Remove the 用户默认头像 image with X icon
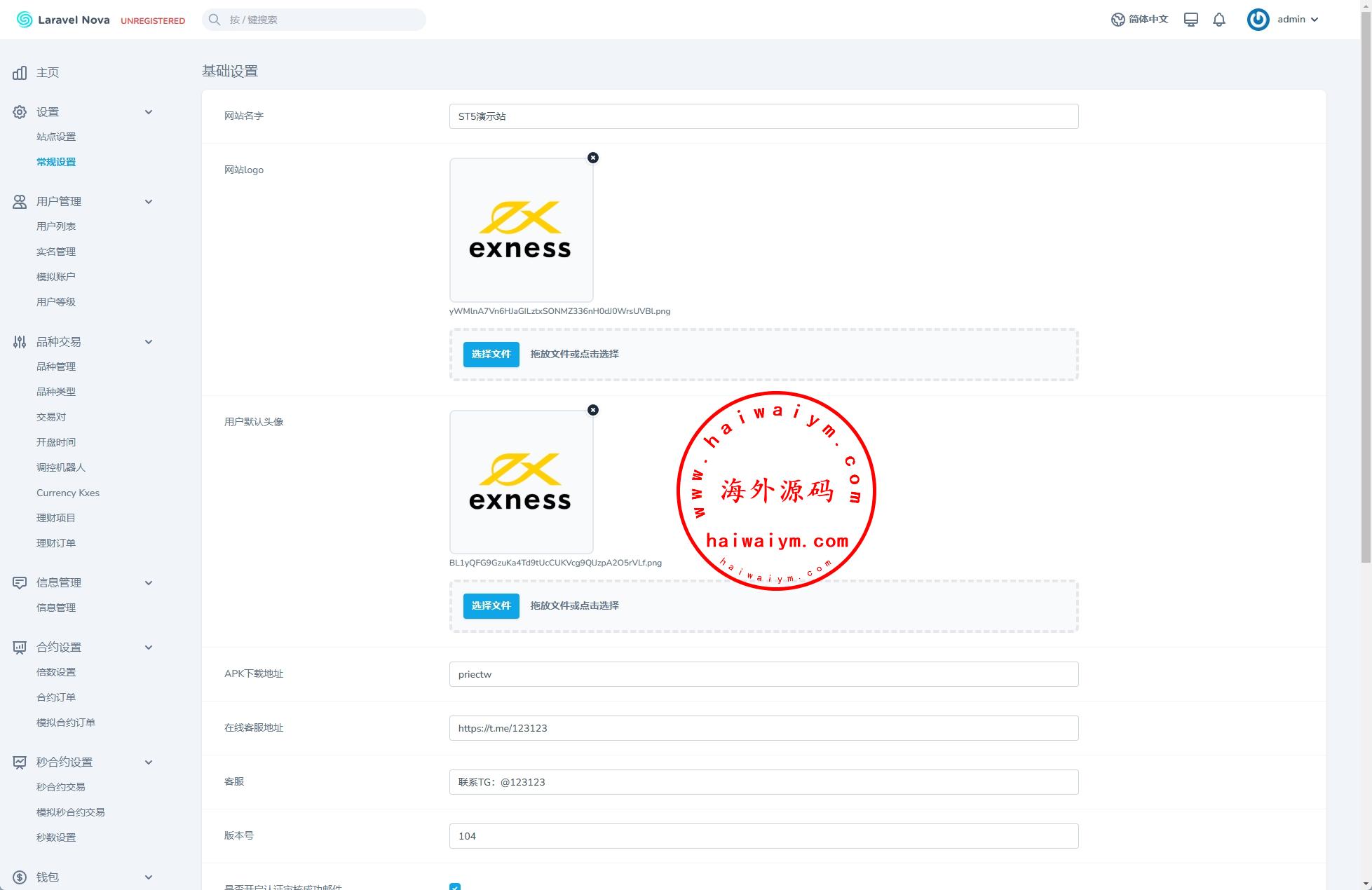1372x890 pixels. [x=593, y=410]
